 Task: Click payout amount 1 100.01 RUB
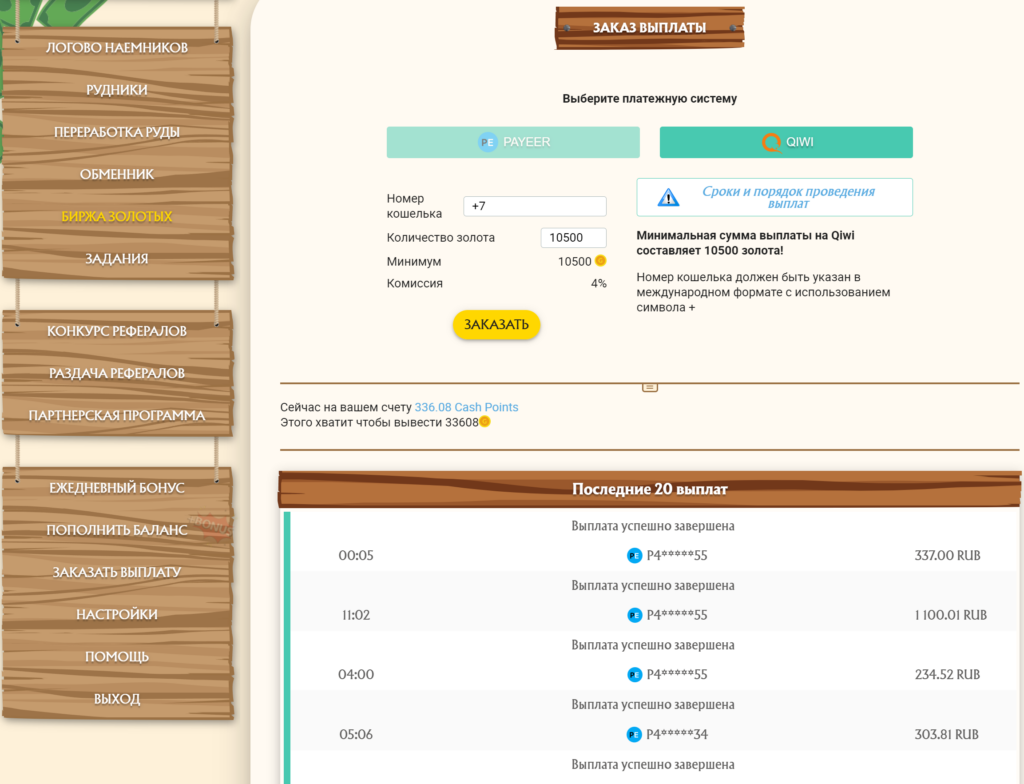point(950,615)
